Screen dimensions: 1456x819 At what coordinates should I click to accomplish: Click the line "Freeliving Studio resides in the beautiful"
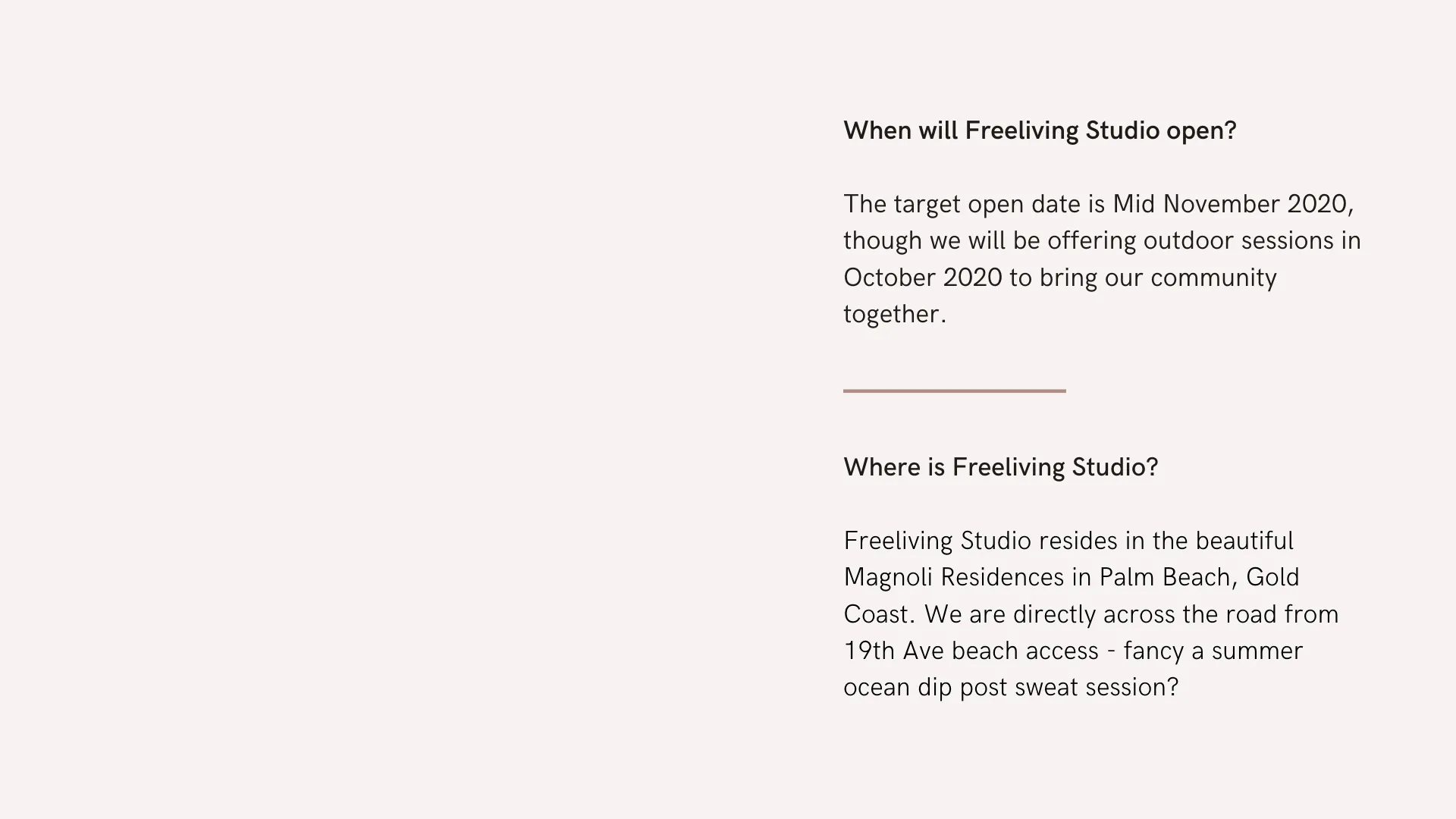click(1068, 541)
